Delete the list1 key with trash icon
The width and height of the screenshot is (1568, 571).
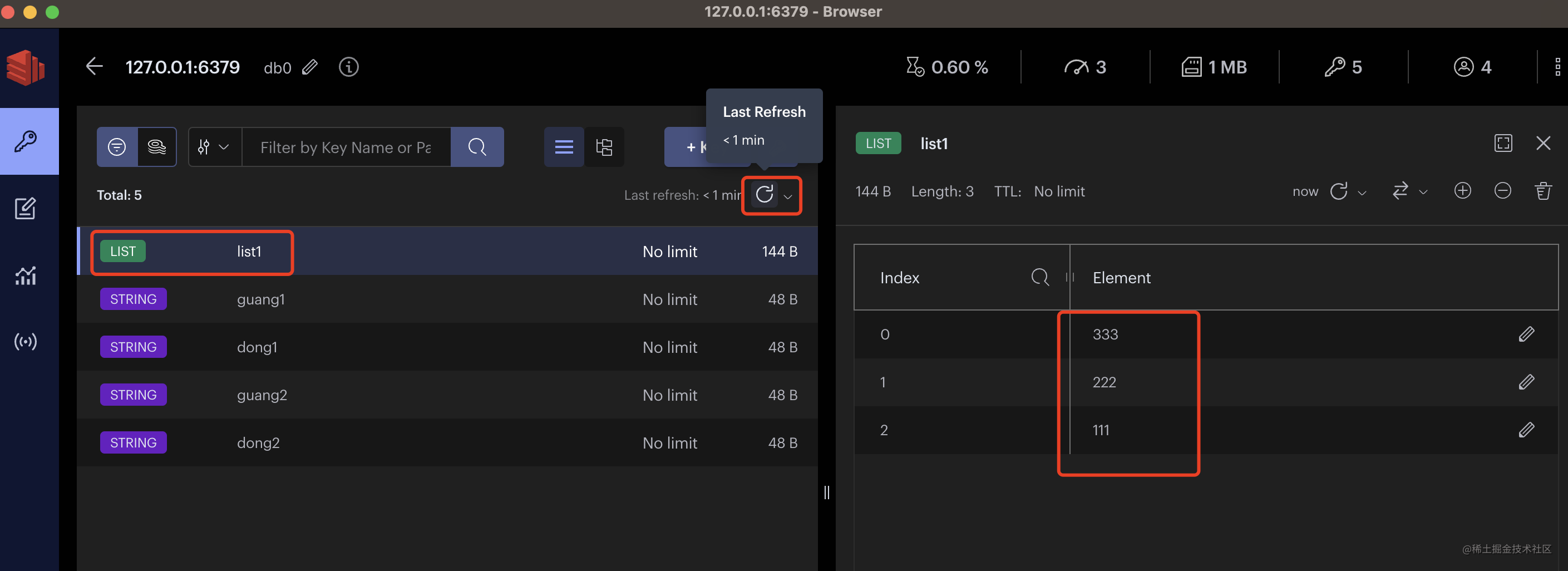1542,191
